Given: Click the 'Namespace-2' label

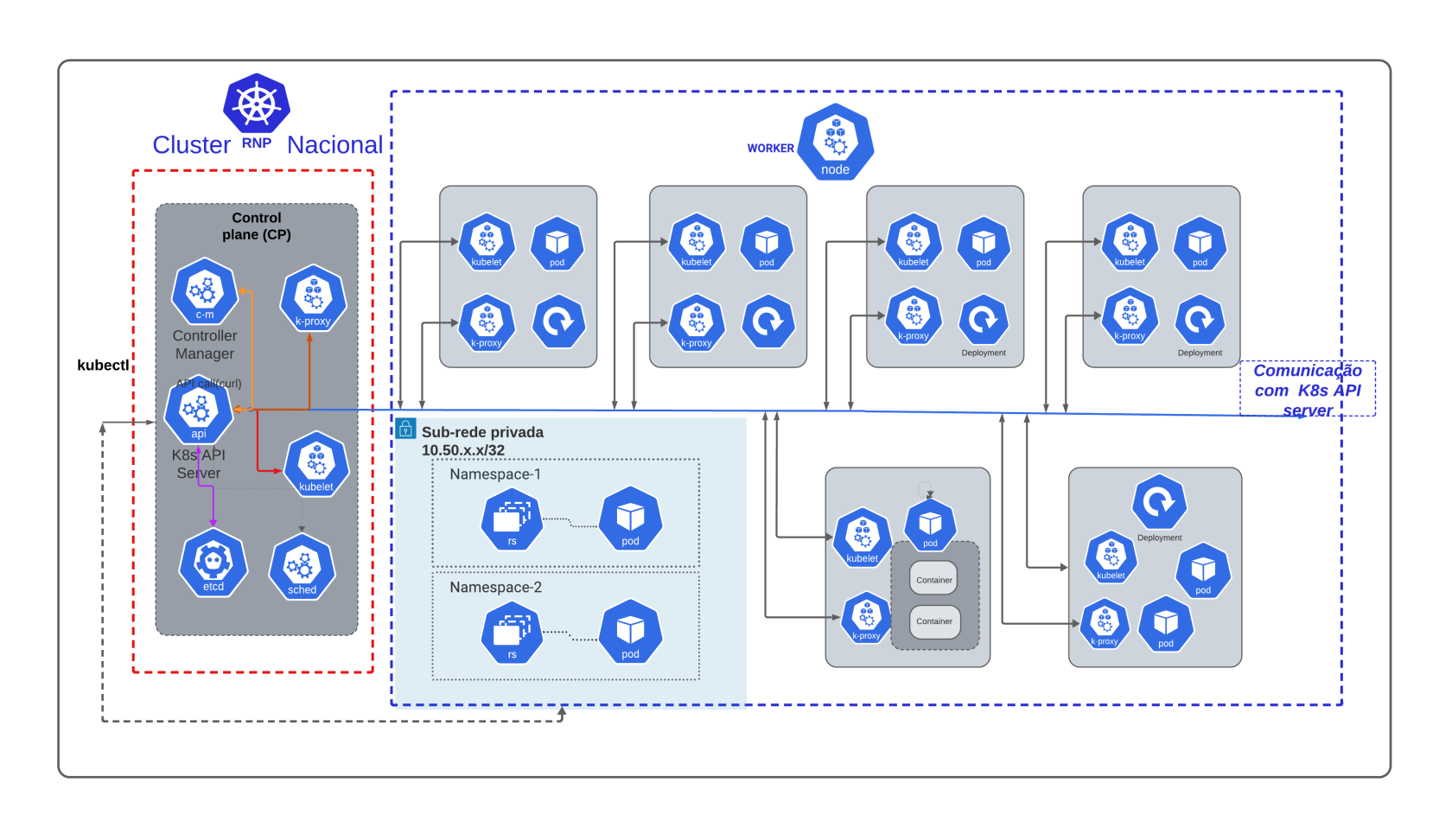Looking at the screenshot, I should coord(496,588).
